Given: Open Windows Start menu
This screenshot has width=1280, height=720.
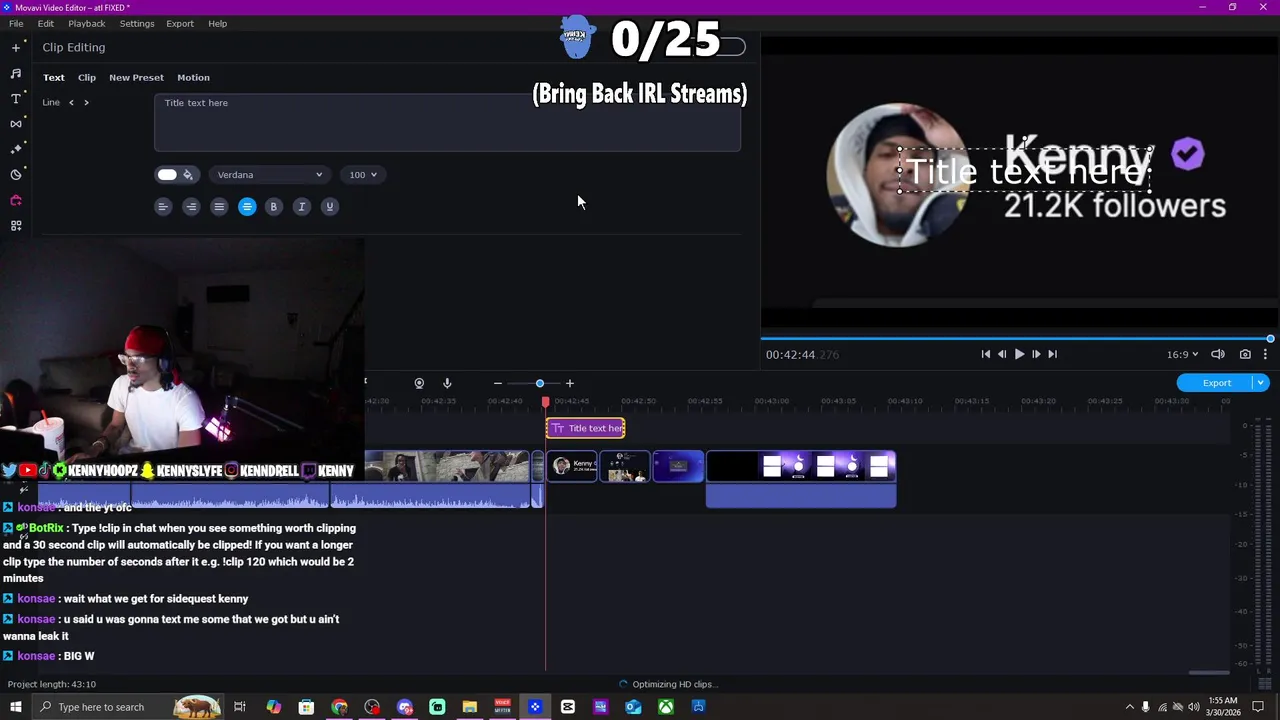Looking at the screenshot, I should (15, 707).
